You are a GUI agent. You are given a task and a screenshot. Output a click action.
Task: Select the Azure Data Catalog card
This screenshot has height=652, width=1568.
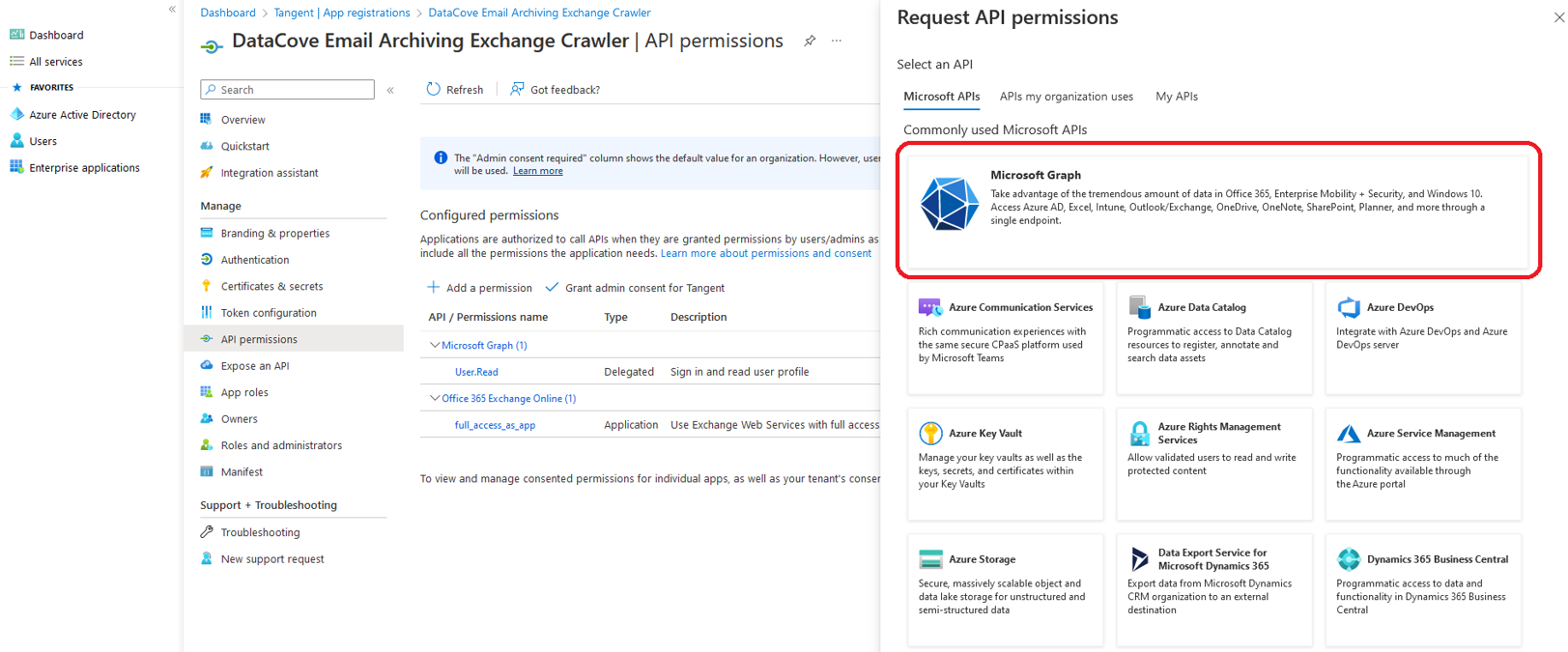click(1214, 337)
